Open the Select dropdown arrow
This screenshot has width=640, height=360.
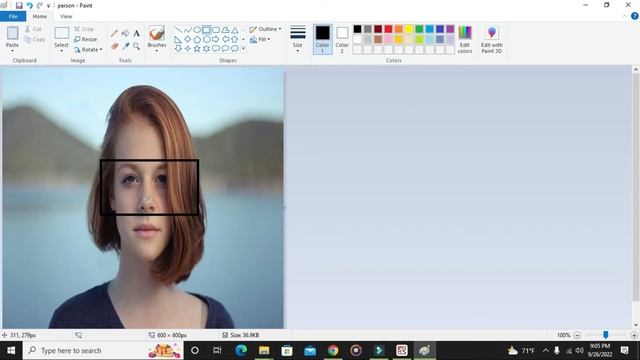click(62, 51)
